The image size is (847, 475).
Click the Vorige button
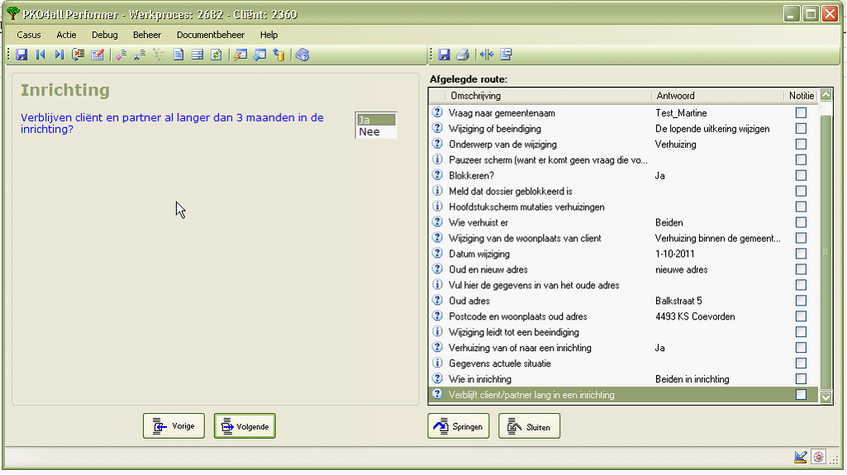(174, 426)
